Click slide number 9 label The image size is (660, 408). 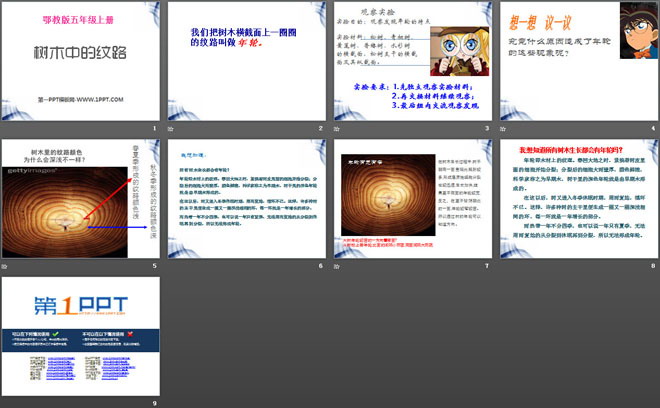pyautogui.click(x=154, y=403)
